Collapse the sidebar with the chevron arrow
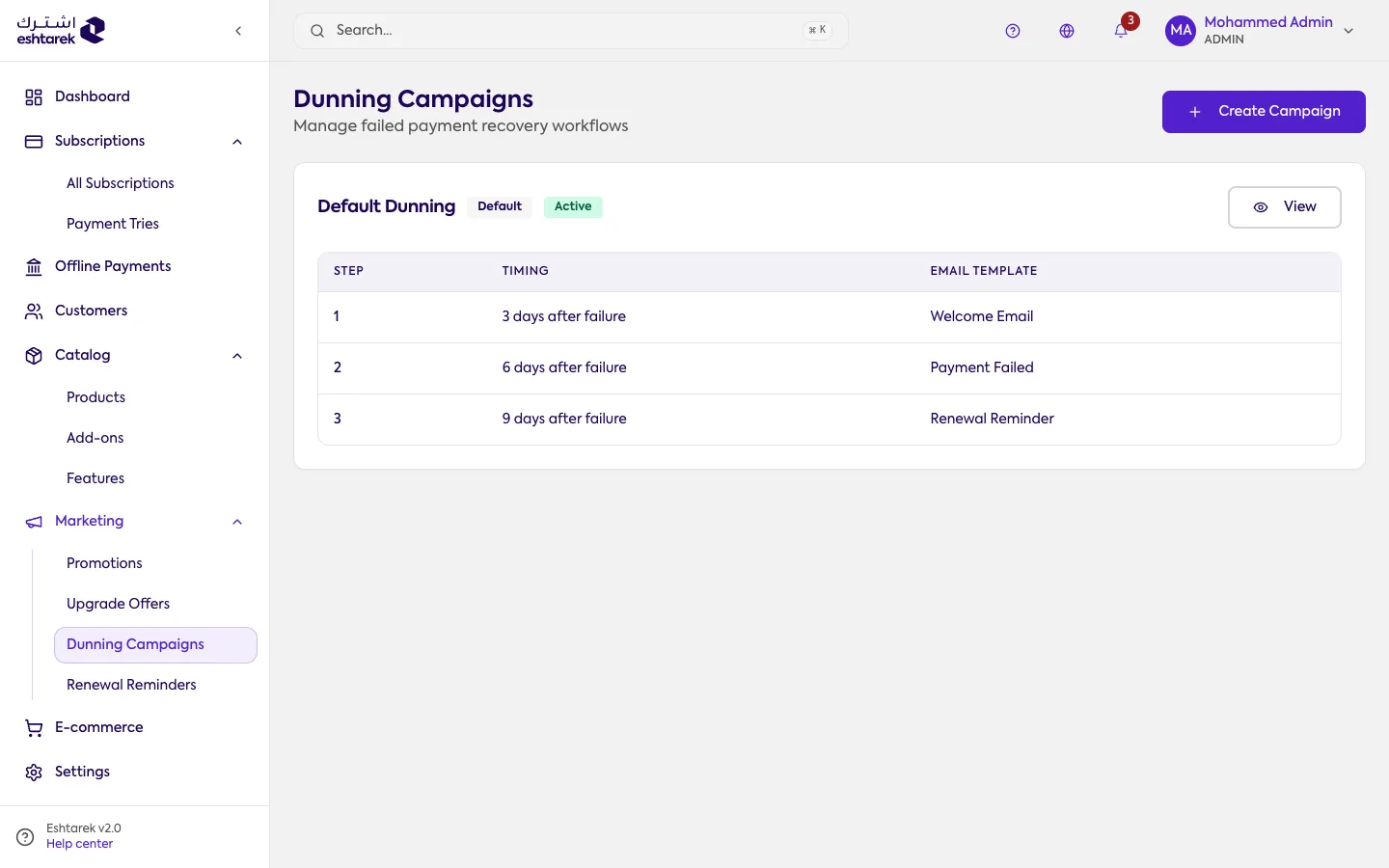The image size is (1389, 868). [x=238, y=31]
